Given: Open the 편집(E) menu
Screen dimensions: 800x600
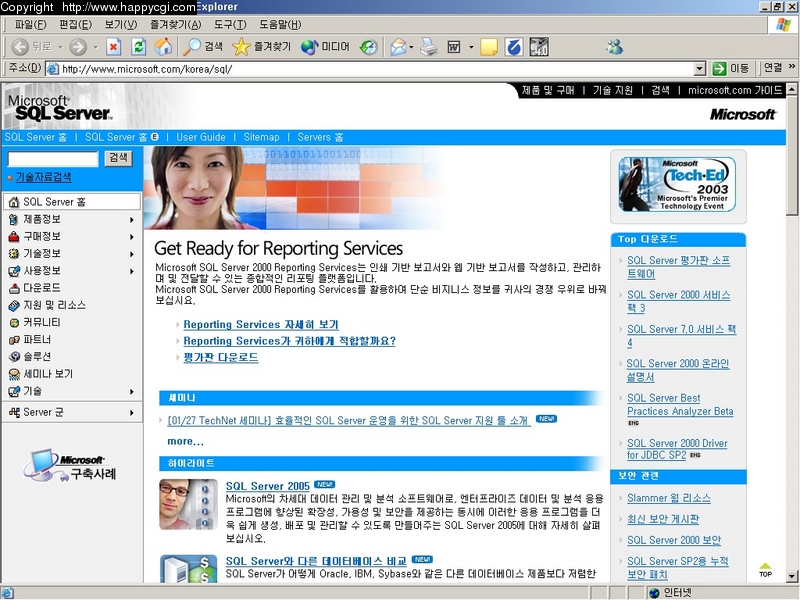Looking at the screenshot, I should tap(76, 24).
